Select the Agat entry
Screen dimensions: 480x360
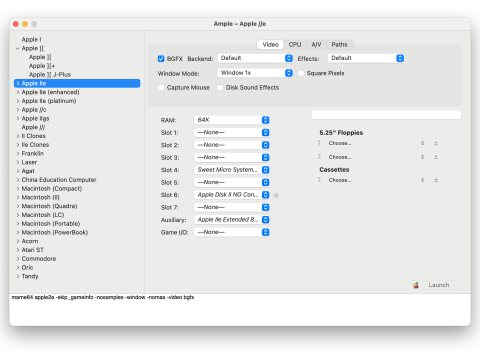(28, 171)
